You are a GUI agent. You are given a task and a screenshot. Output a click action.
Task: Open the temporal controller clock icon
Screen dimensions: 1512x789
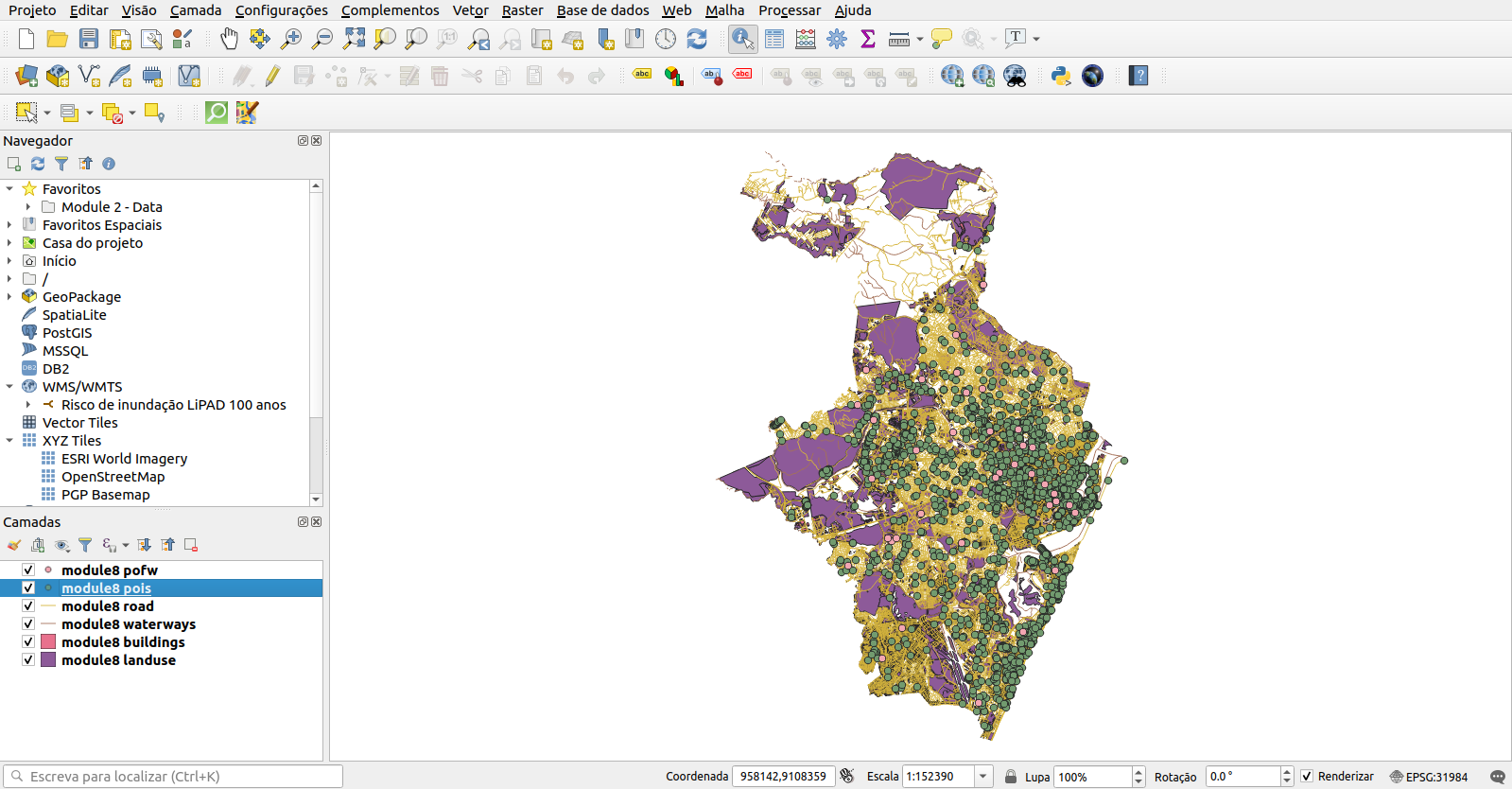(666, 39)
